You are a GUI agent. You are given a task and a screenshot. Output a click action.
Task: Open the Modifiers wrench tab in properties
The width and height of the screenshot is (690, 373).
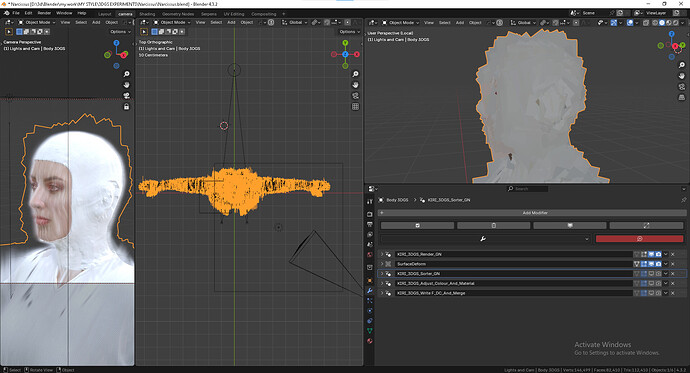coord(370,291)
